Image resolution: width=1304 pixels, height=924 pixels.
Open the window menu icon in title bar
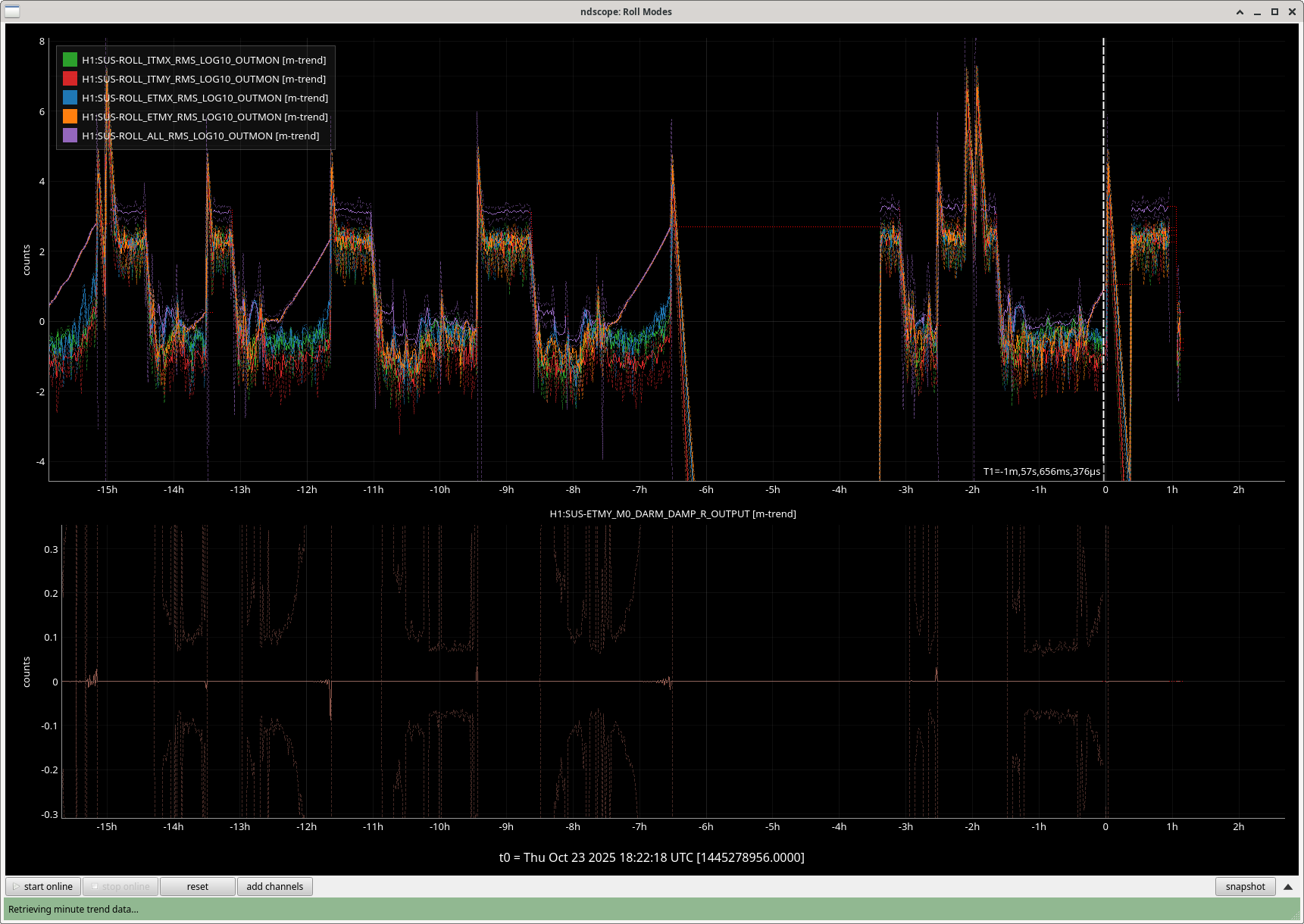(12, 11)
